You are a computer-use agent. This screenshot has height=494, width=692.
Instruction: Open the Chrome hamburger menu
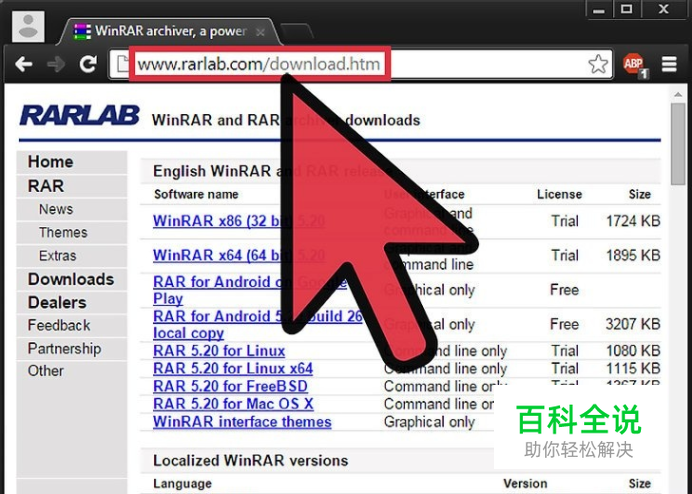point(669,64)
